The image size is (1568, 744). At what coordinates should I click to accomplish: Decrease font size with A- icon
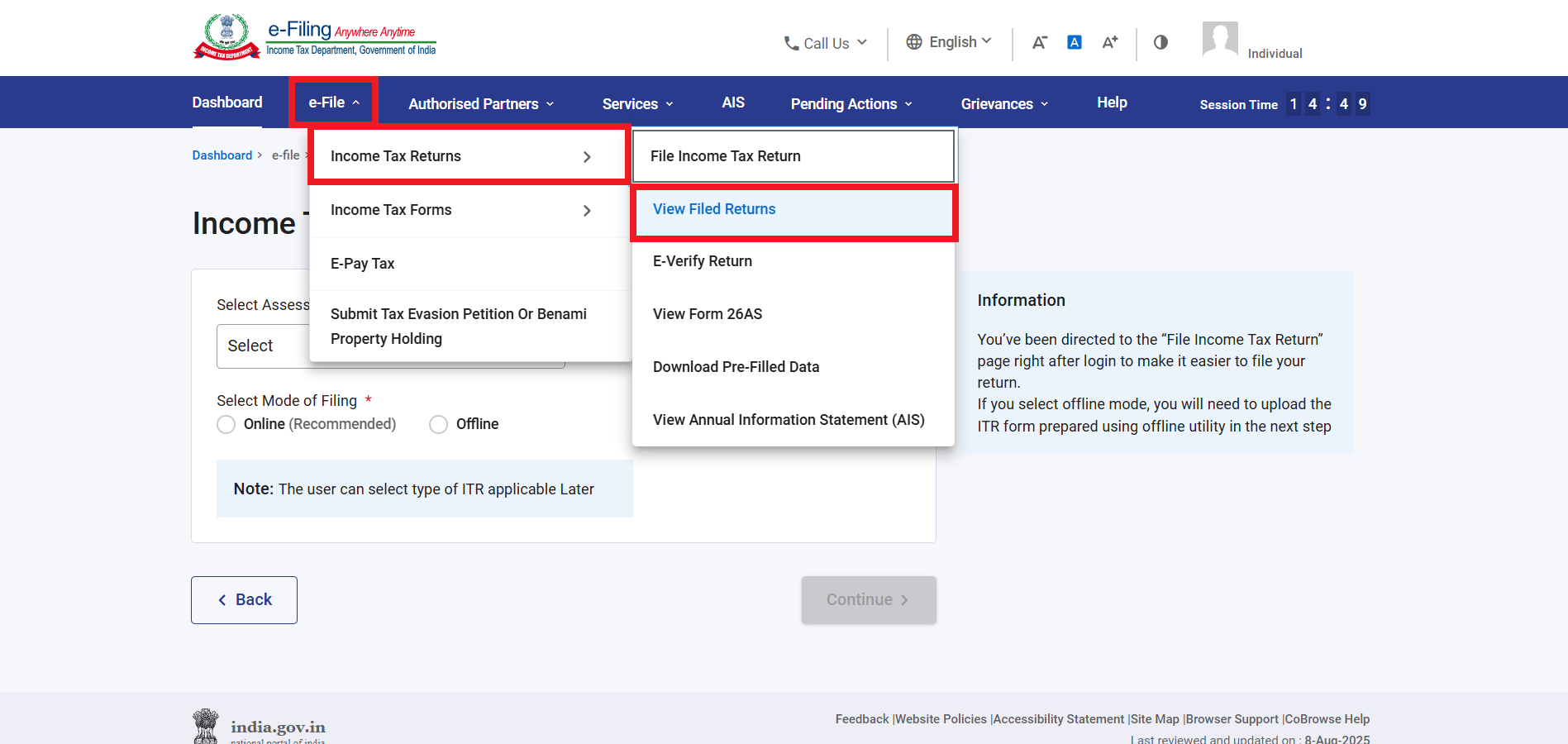[x=1039, y=42]
